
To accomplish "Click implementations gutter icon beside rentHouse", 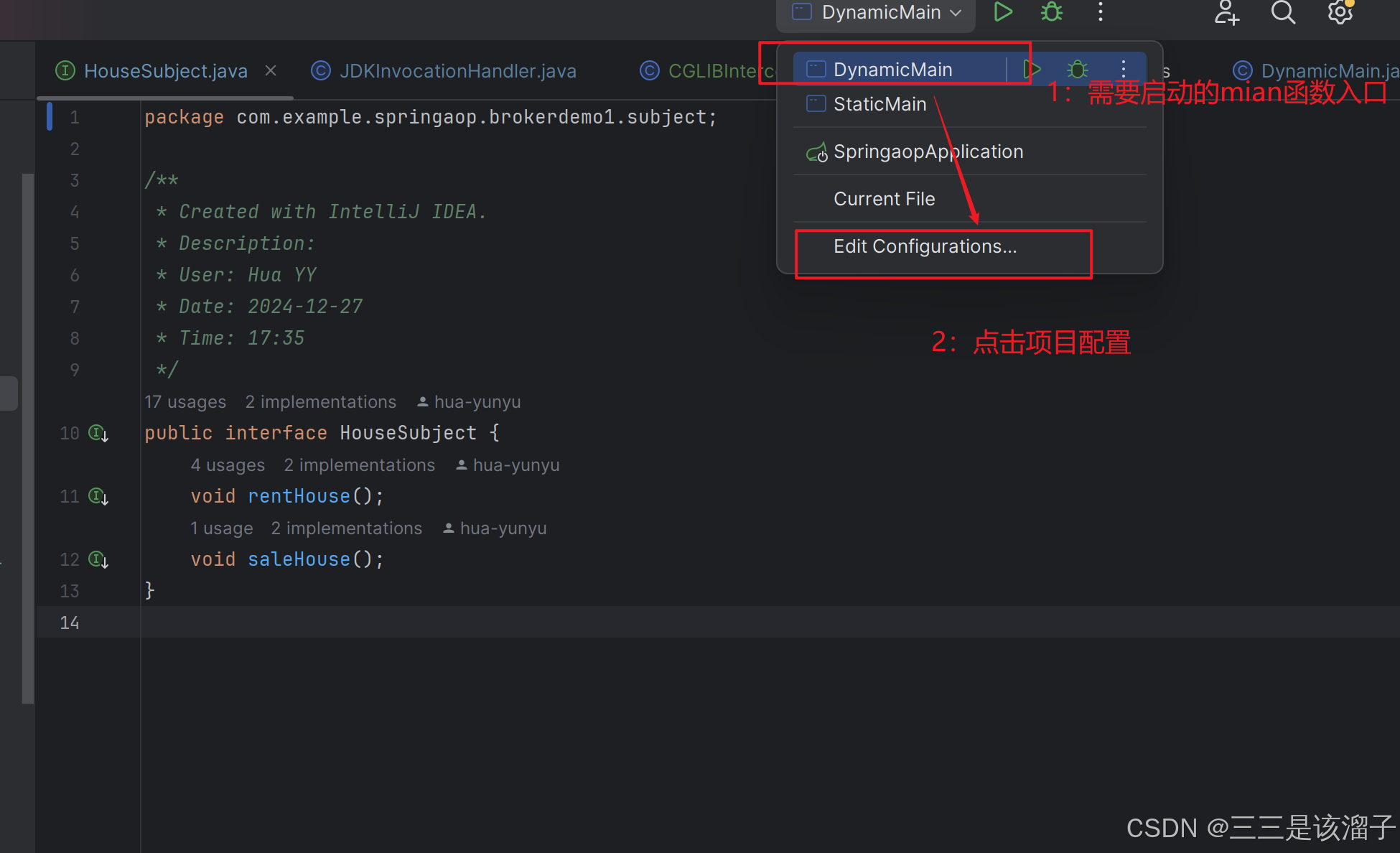I will [98, 496].
